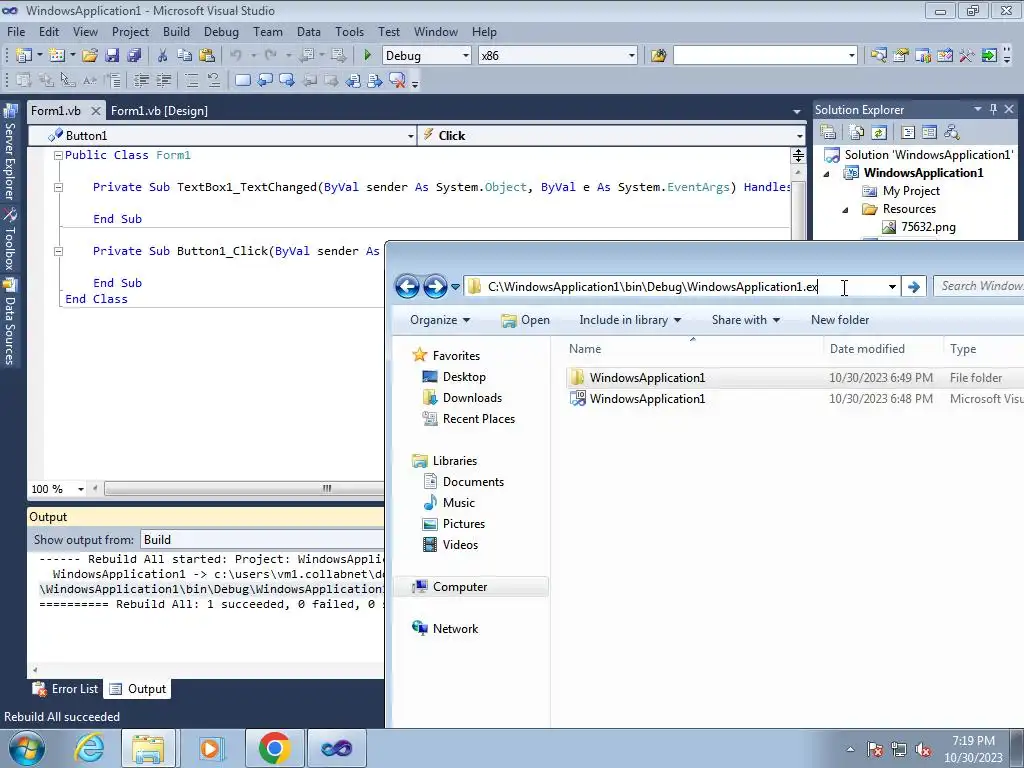This screenshot has height=768, width=1024.
Task: Click the Uncomment selected lines icon
Action: click(x=214, y=80)
